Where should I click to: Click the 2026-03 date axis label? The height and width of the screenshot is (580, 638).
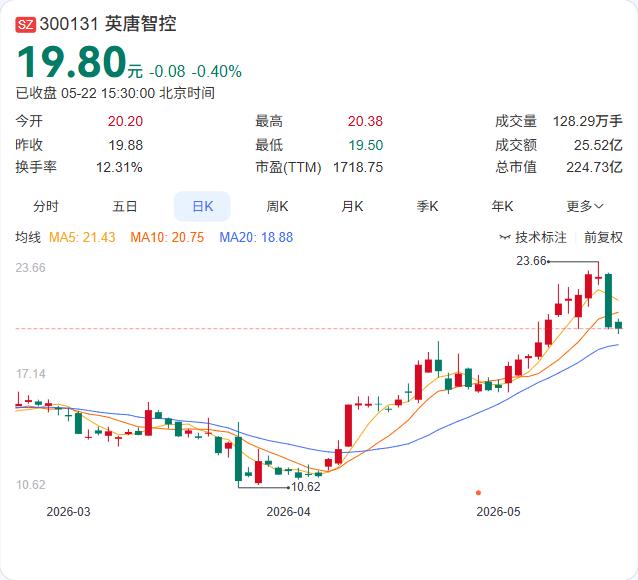click(68, 512)
